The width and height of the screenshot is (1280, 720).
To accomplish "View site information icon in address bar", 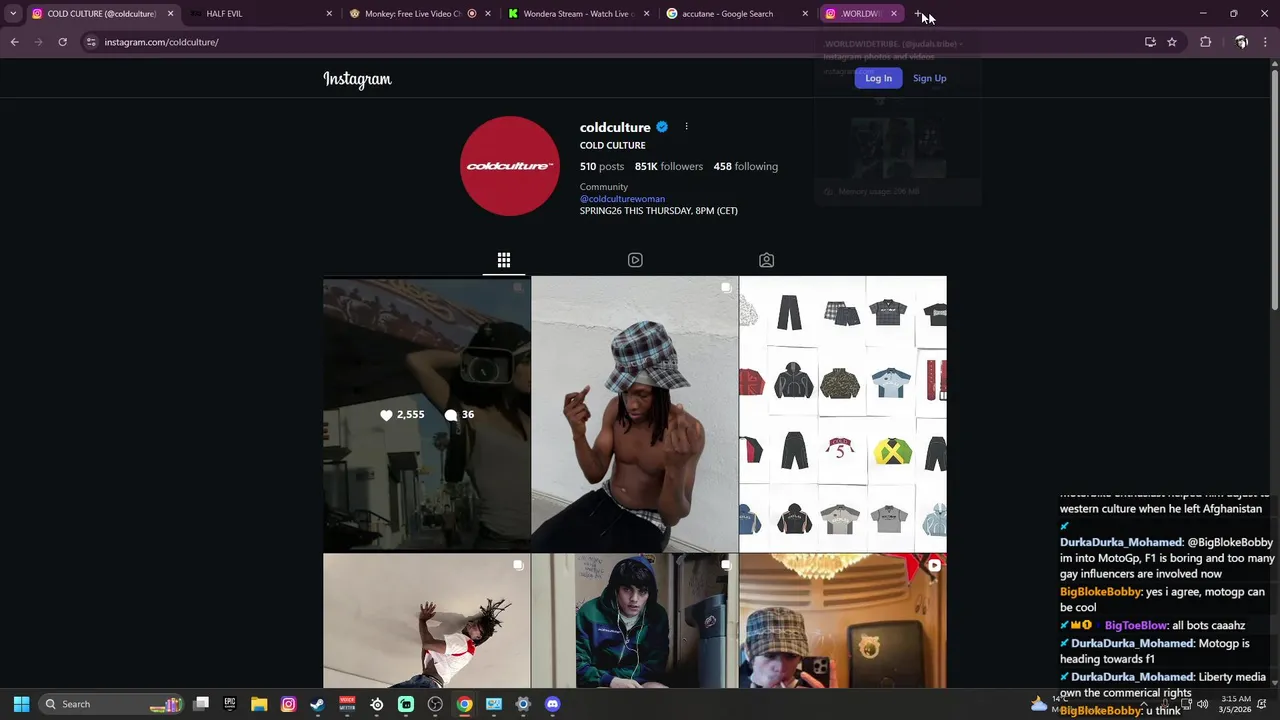I will pos(91,42).
